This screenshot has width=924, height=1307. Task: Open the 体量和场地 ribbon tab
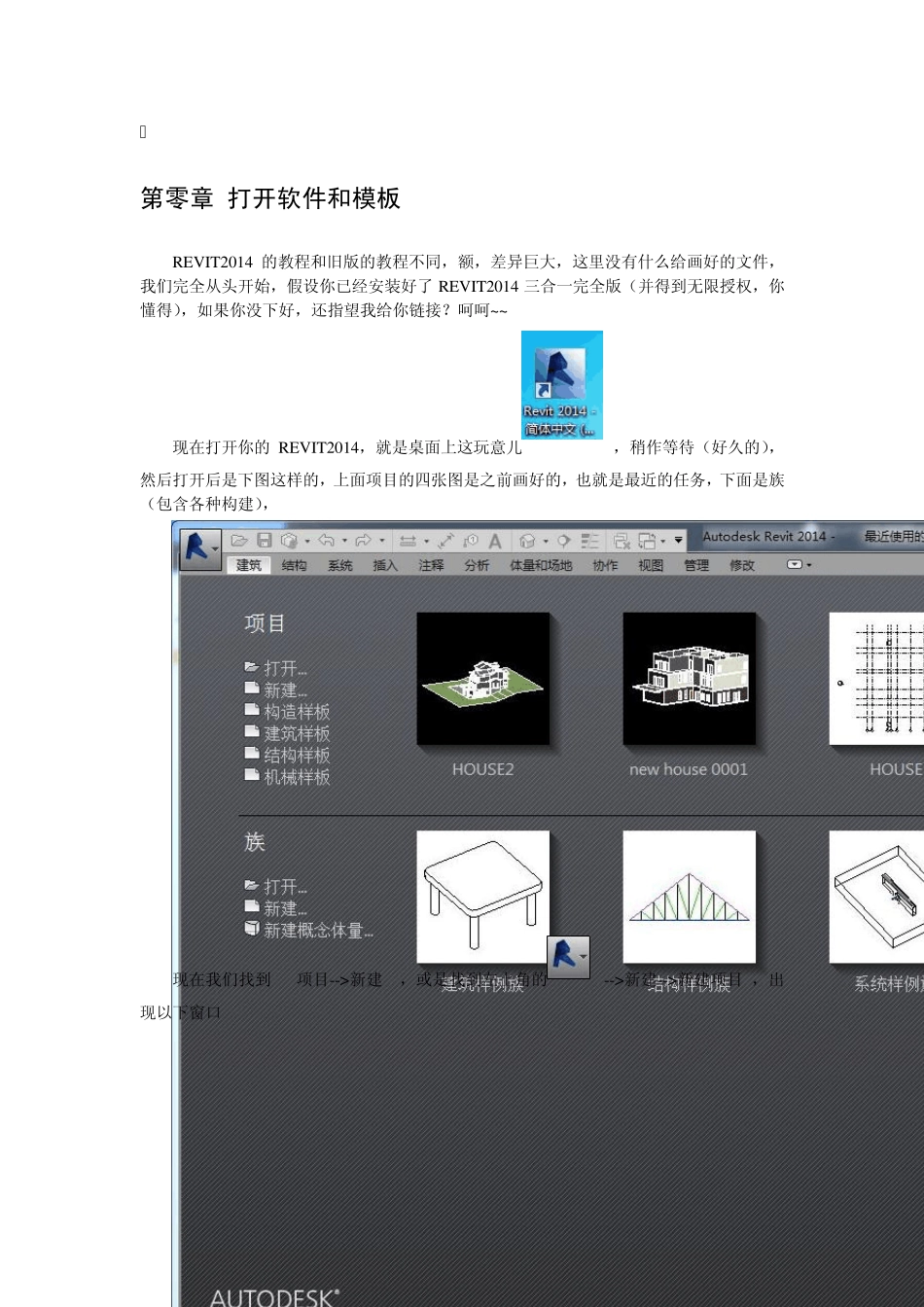coord(541,565)
